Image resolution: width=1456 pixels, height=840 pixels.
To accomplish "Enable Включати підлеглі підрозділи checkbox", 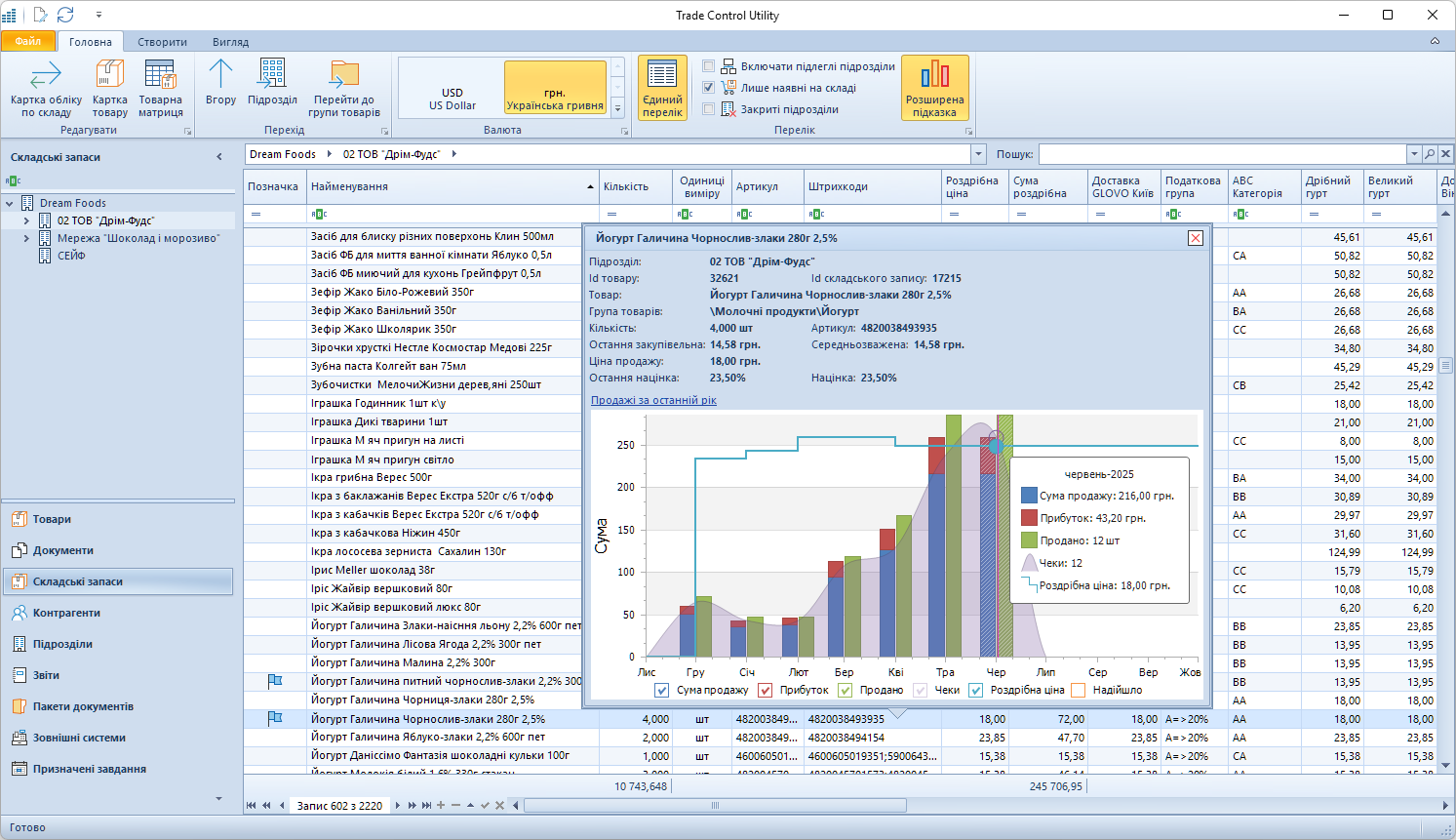I will tap(709, 66).
